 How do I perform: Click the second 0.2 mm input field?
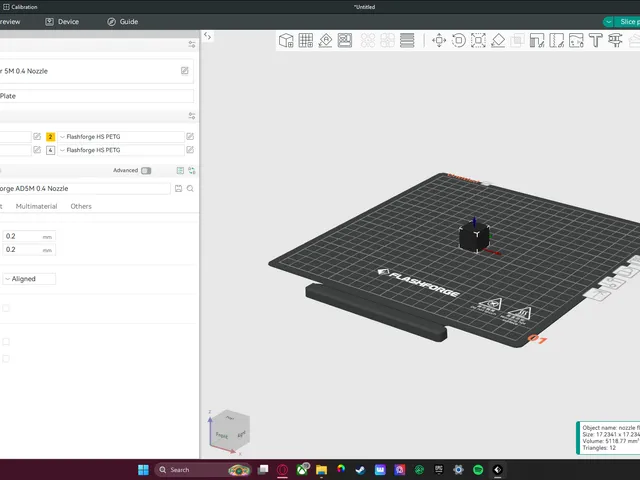(29, 250)
